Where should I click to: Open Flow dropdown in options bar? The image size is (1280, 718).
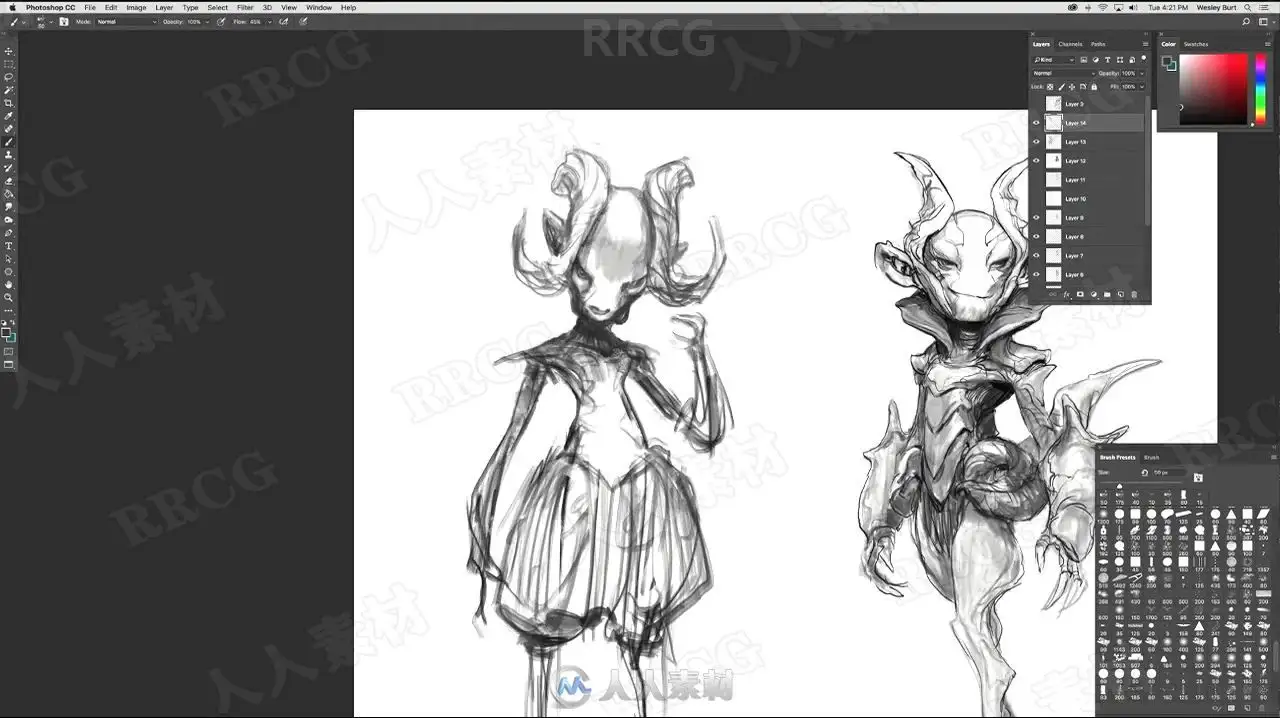coord(270,21)
